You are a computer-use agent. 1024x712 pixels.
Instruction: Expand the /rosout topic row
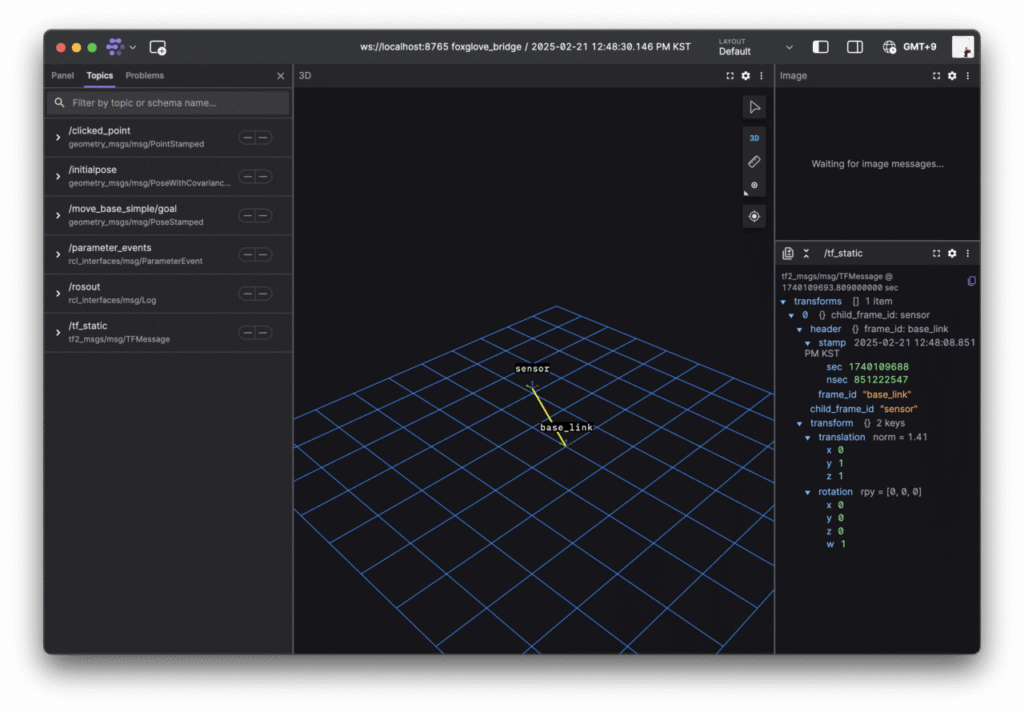(58, 293)
